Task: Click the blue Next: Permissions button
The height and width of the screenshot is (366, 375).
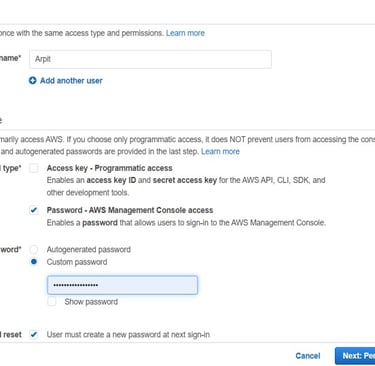Action: (x=355, y=356)
